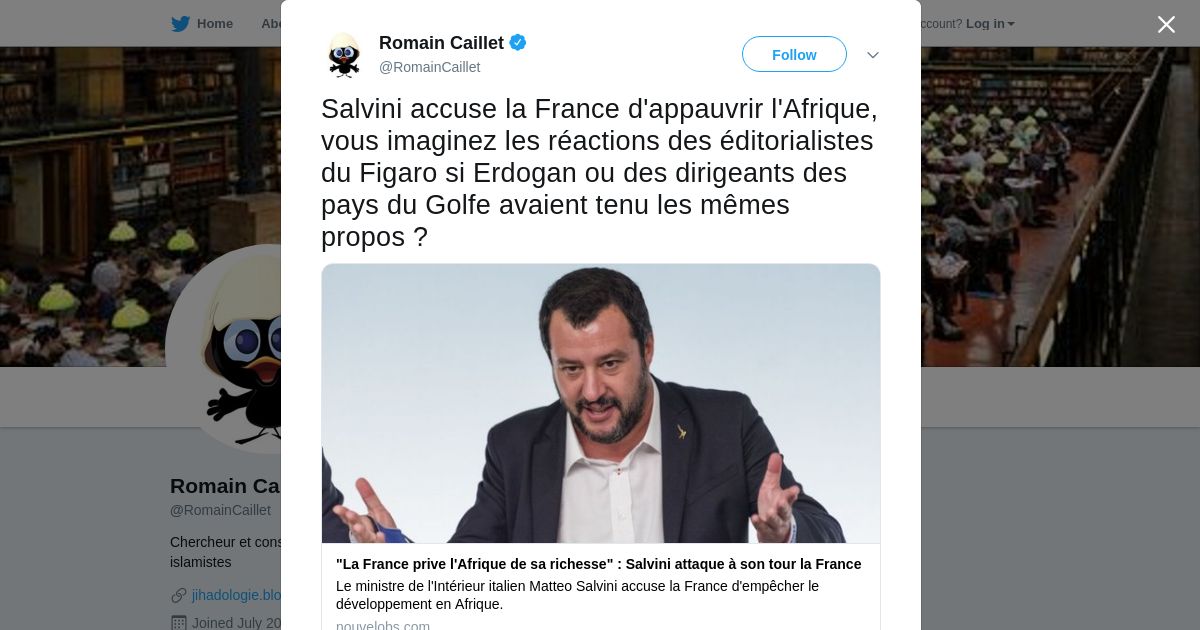Click the calendar icon beside the Joined date

tap(179, 623)
